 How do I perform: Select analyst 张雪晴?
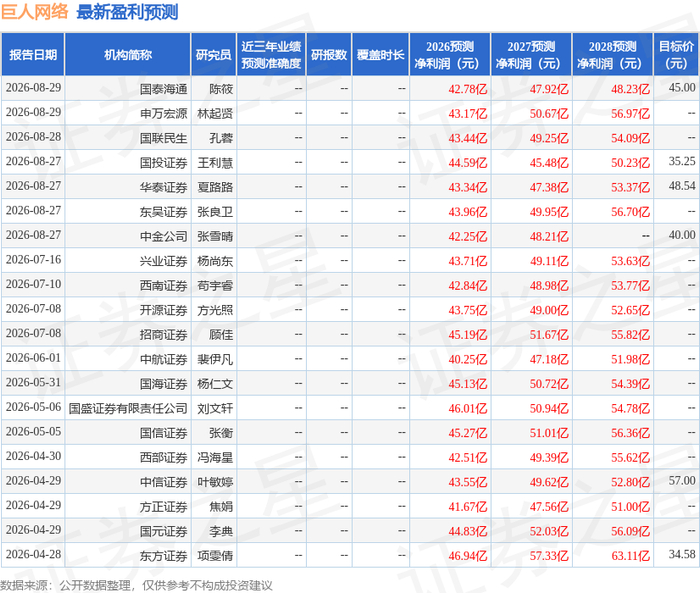tap(215, 236)
